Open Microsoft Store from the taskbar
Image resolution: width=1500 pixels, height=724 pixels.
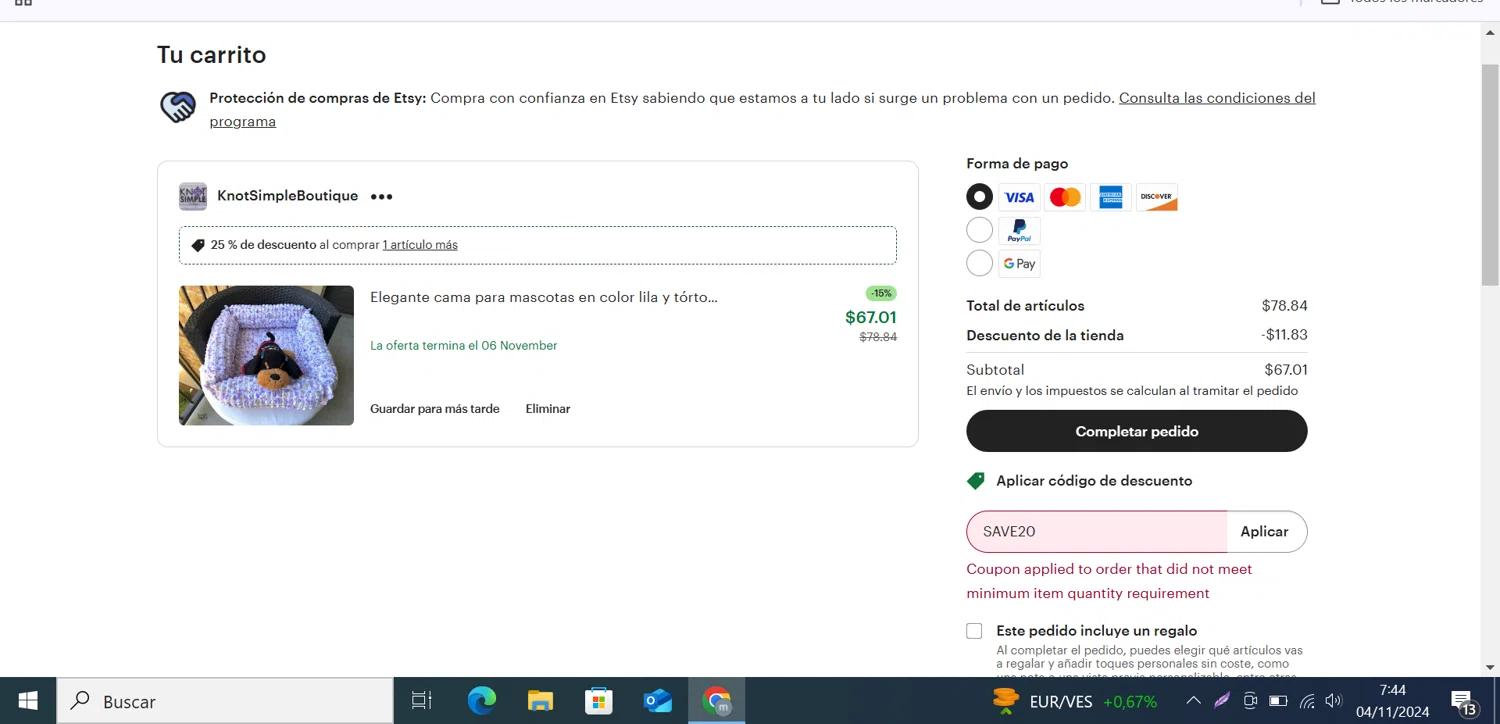point(598,701)
